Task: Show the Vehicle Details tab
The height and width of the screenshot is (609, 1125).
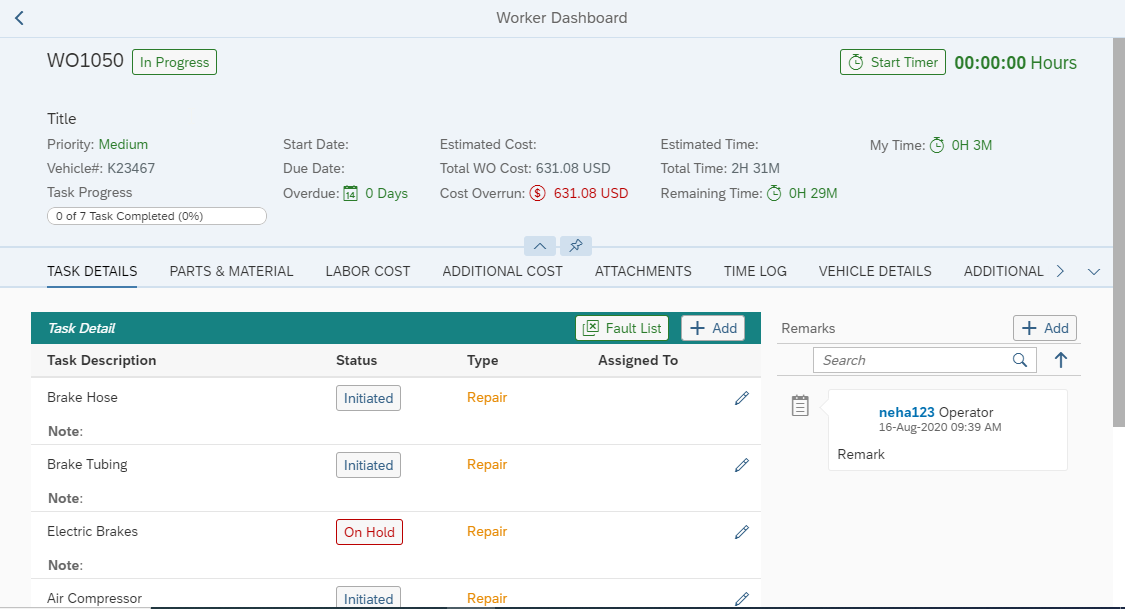Action: (875, 271)
